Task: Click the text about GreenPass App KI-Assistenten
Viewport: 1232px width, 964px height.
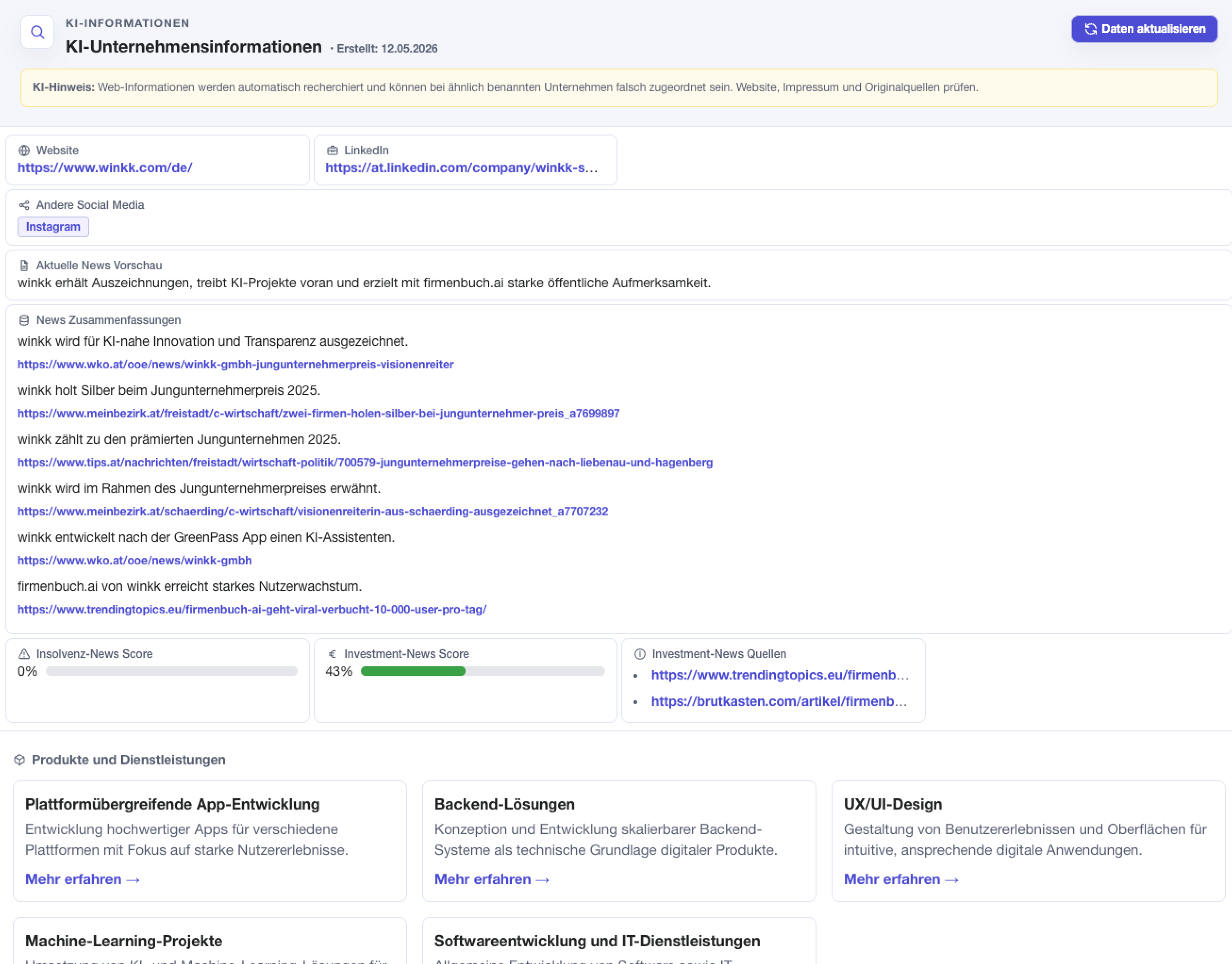Action: click(206, 538)
